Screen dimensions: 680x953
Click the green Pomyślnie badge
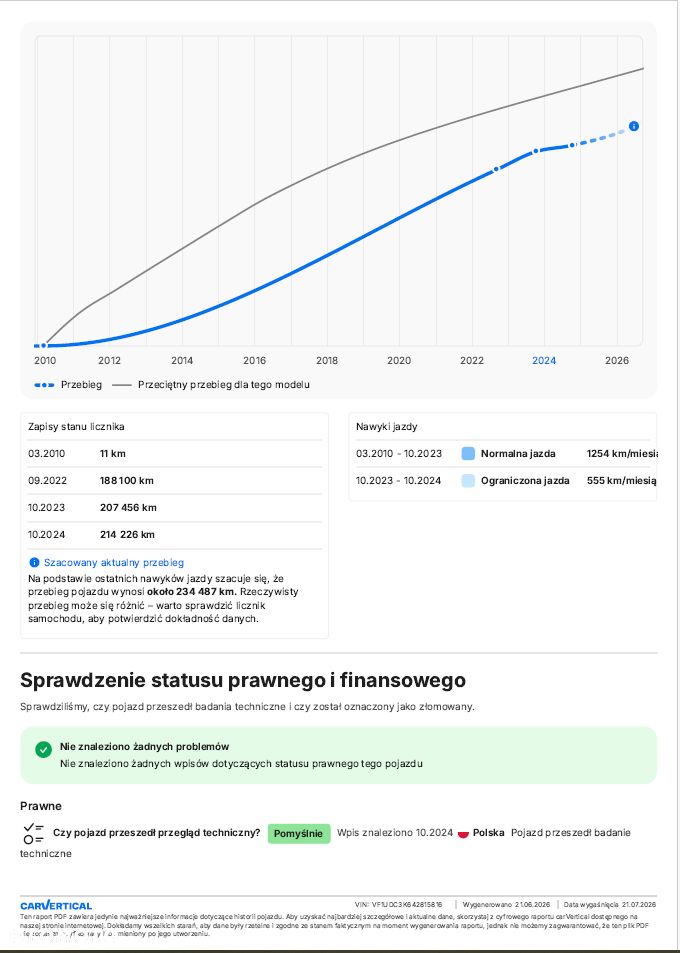pyautogui.click(x=299, y=833)
